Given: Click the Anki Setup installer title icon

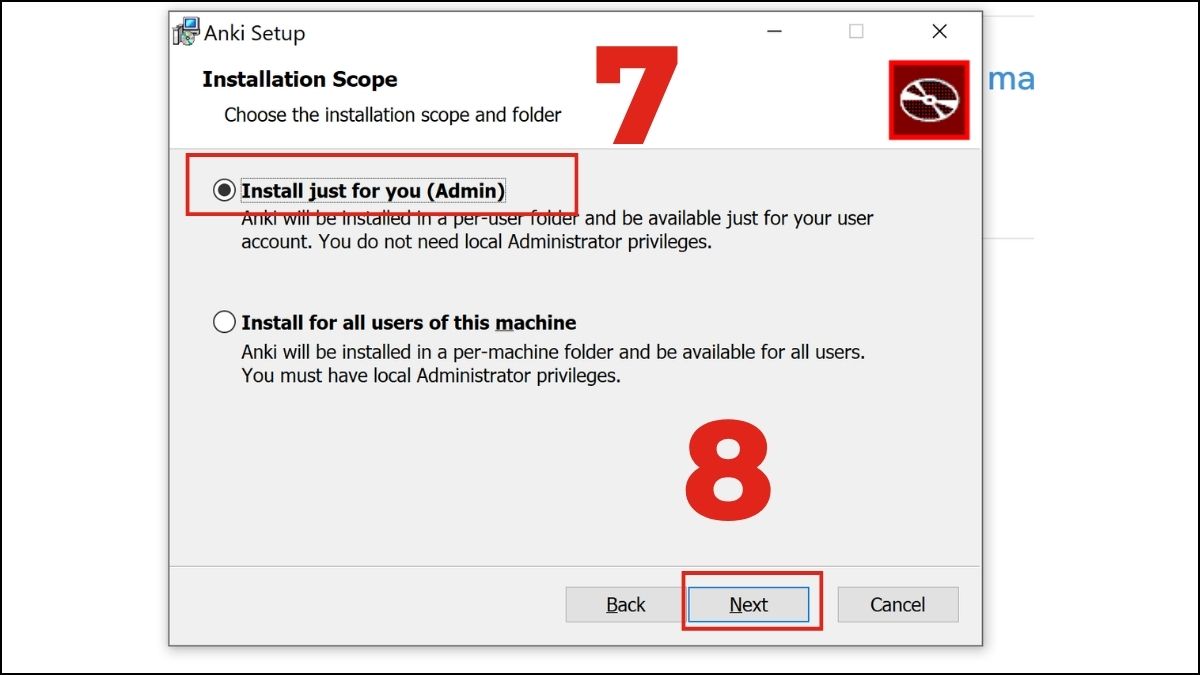Looking at the screenshot, I should pos(186,32).
